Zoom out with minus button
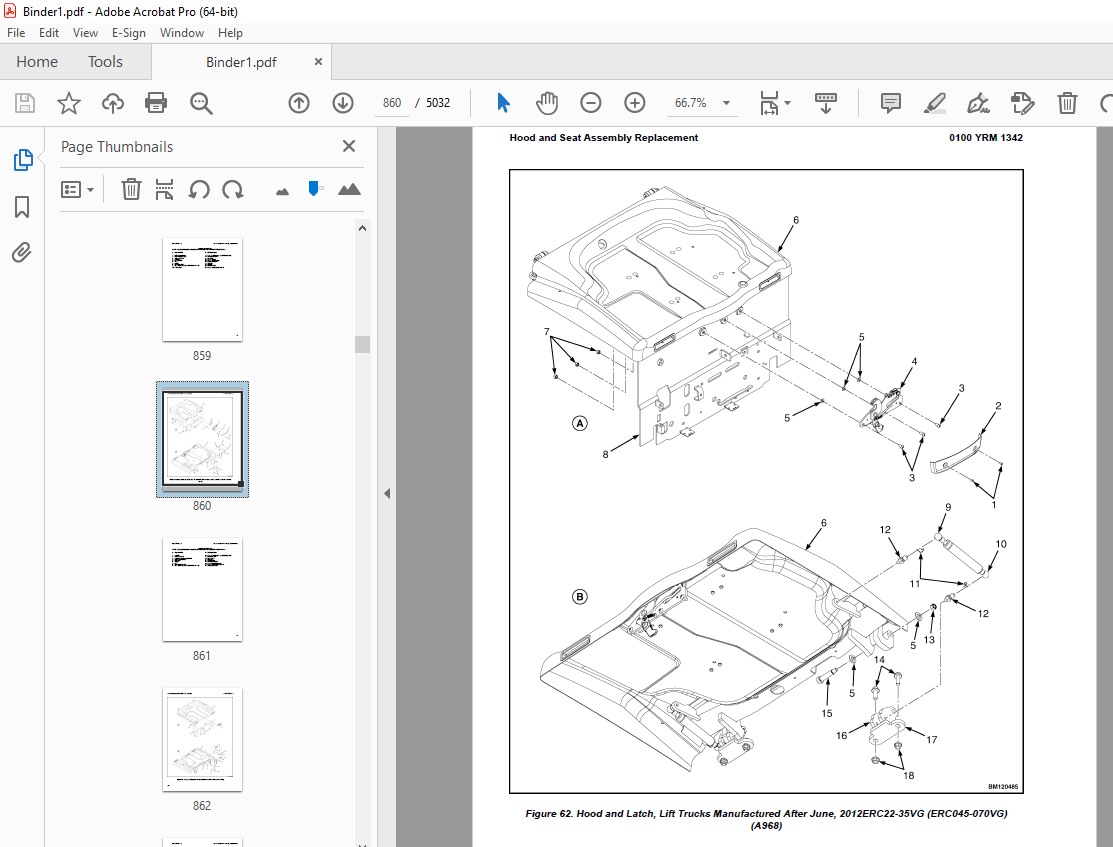 pos(591,103)
